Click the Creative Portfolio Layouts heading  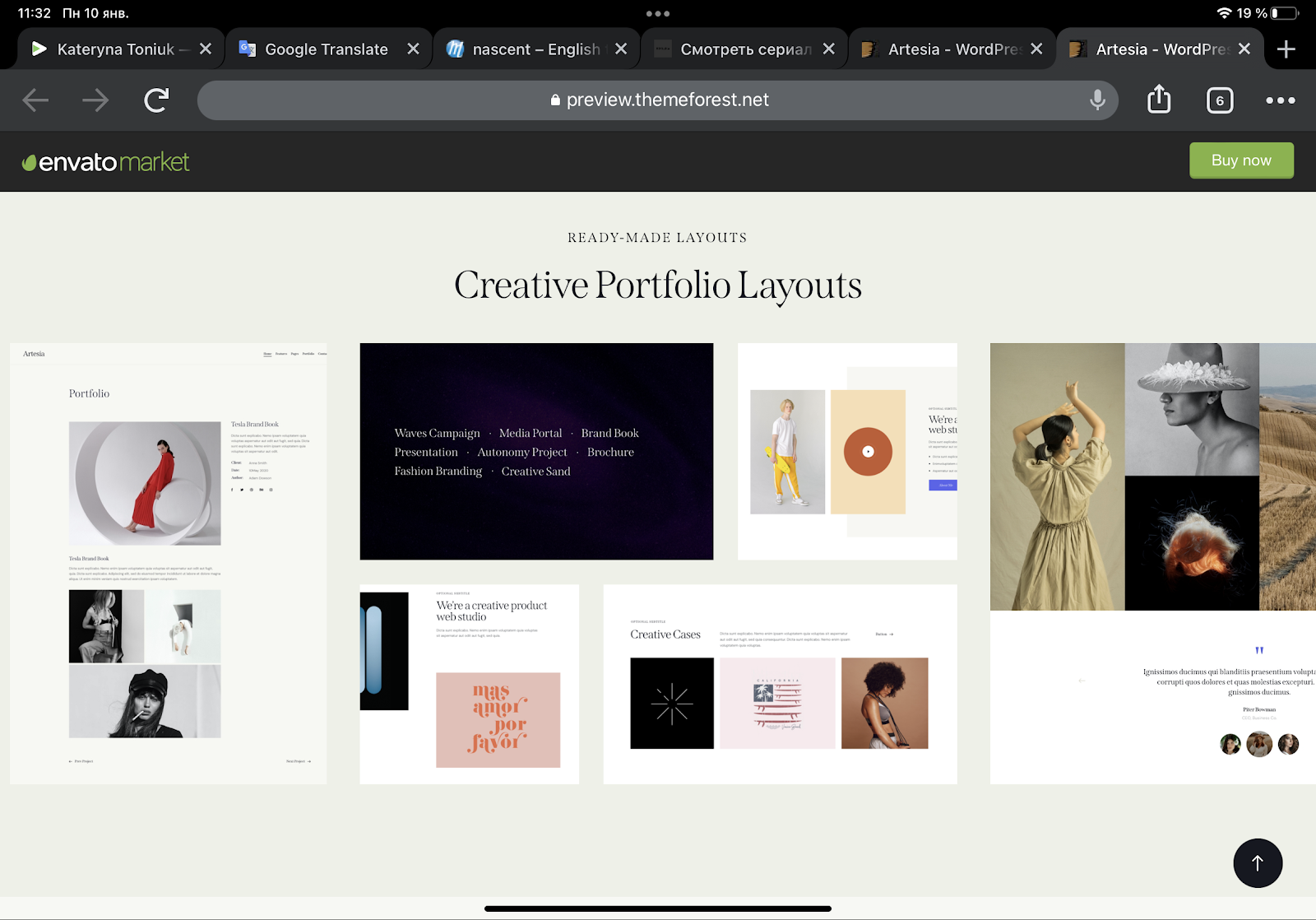coord(658,286)
